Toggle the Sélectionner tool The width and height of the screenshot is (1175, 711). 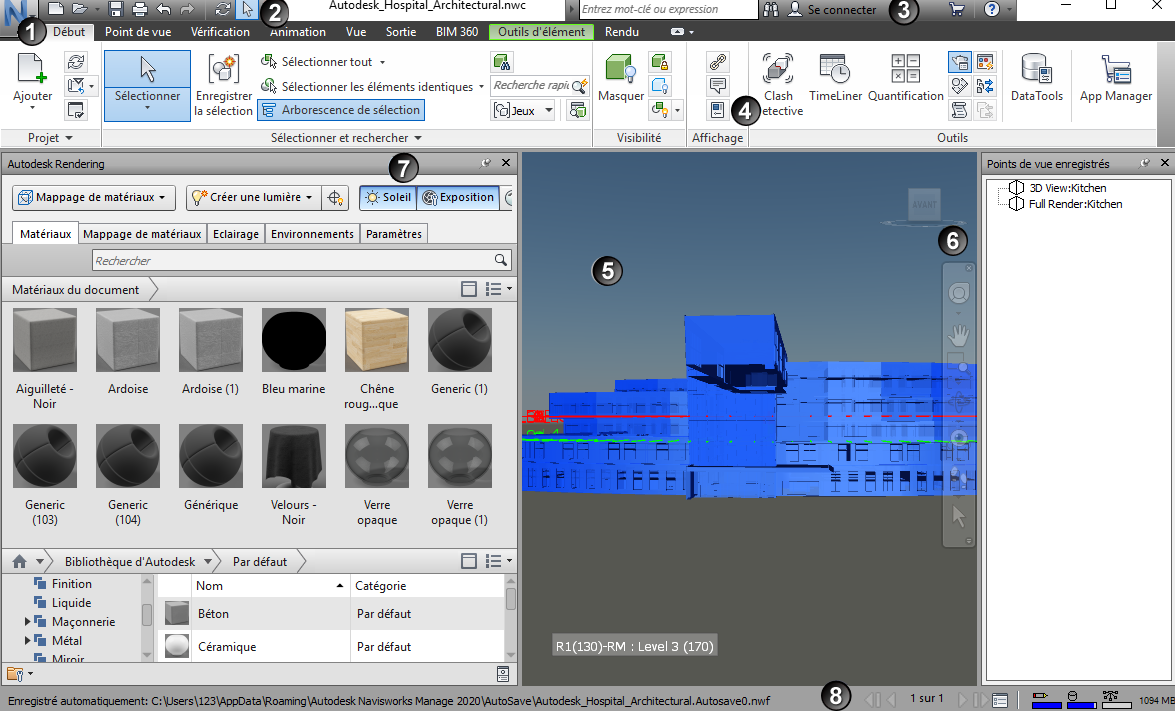pos(148,85)
